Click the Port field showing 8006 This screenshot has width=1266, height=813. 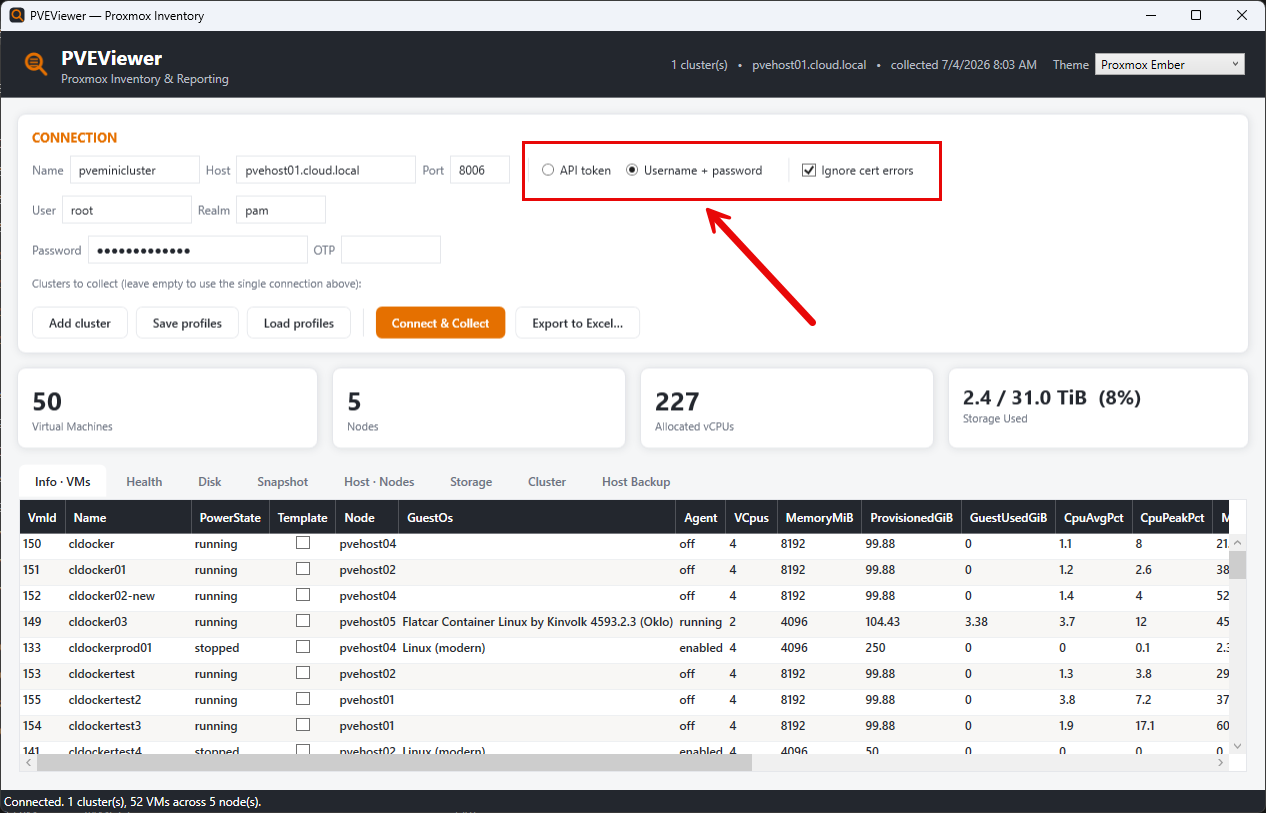point(480,170)
